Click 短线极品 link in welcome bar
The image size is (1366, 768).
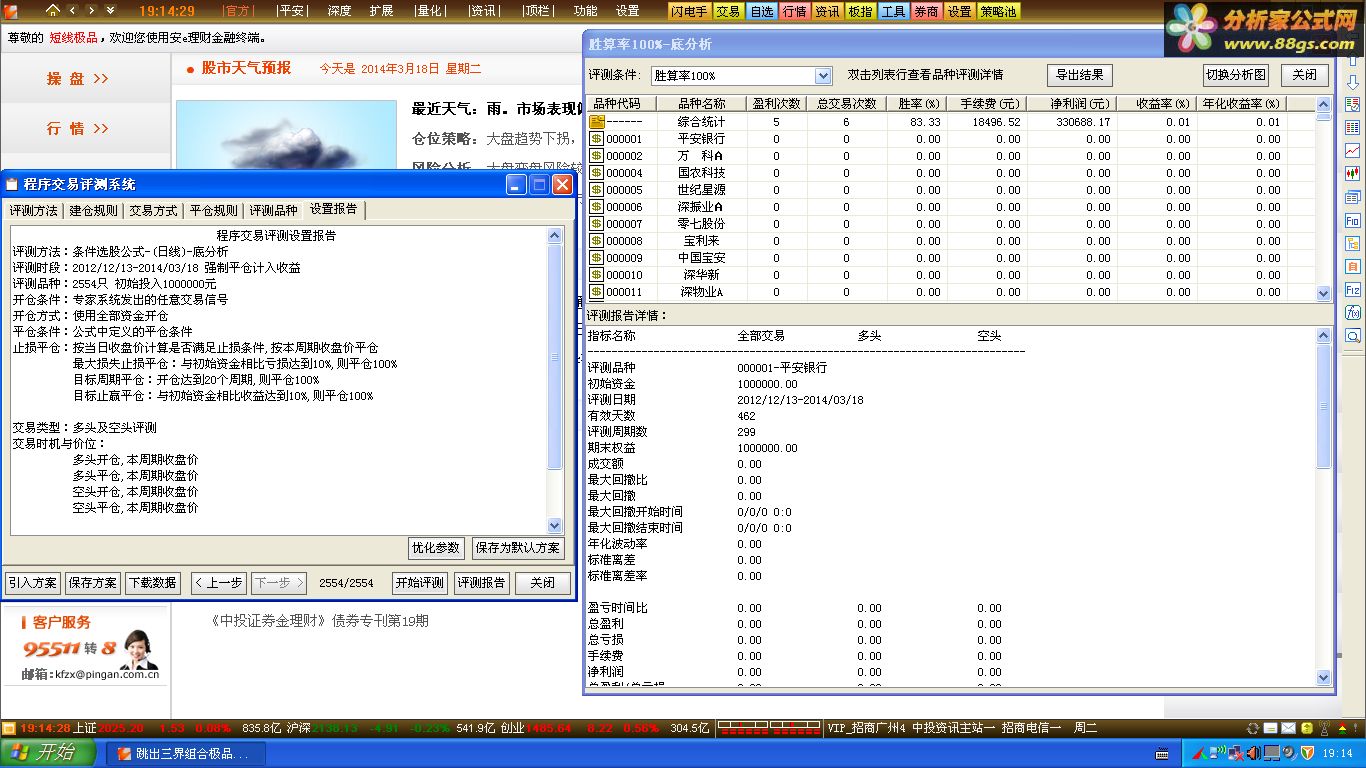point(74,37)
